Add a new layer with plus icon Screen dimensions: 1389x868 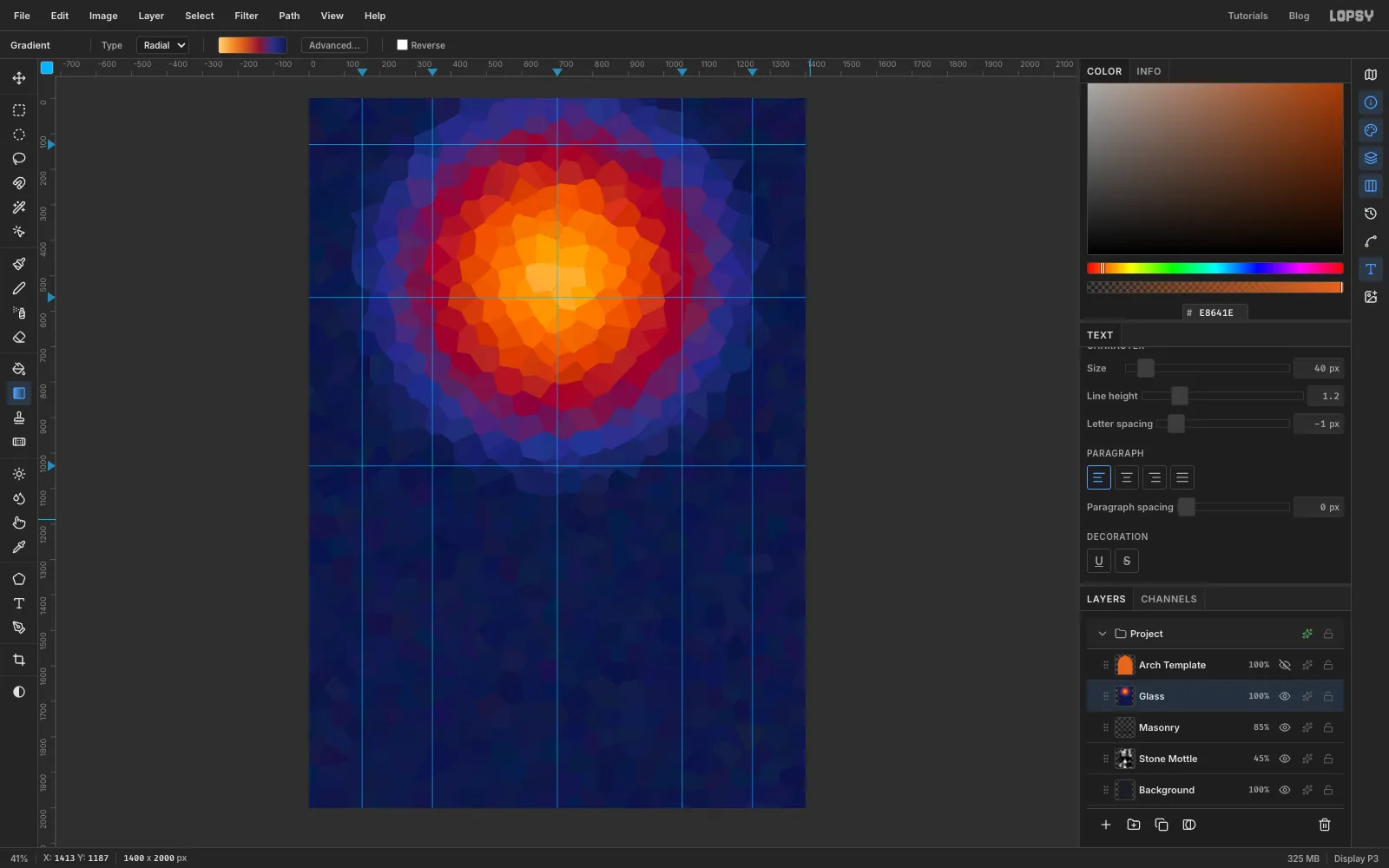(x=1106, y=825)
